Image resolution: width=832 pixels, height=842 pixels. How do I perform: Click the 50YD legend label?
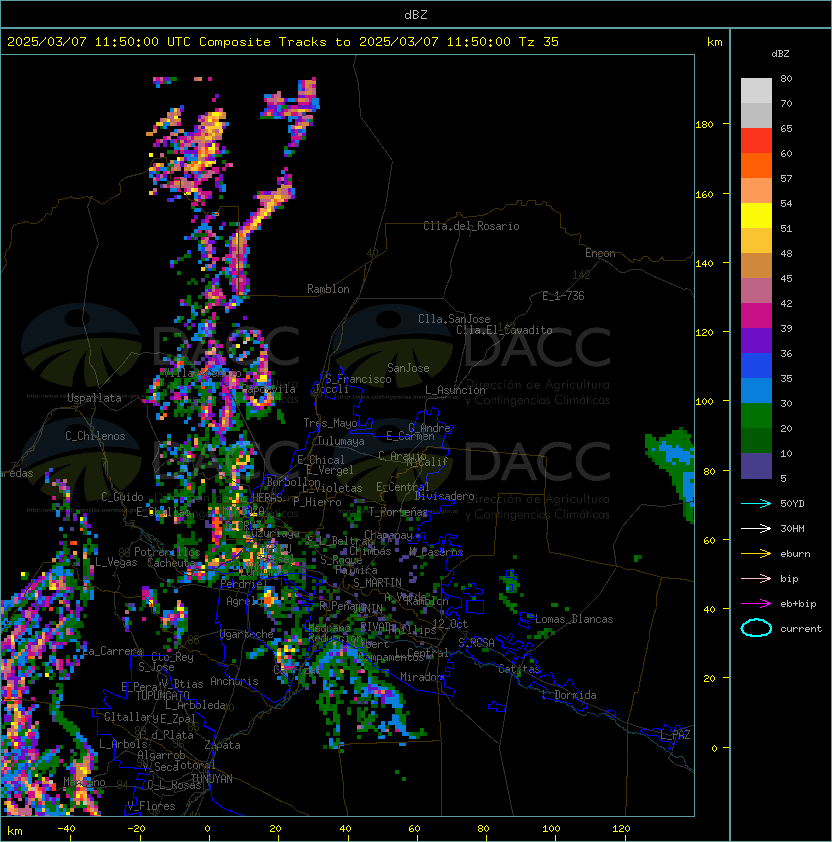click(x=792, y=504)
